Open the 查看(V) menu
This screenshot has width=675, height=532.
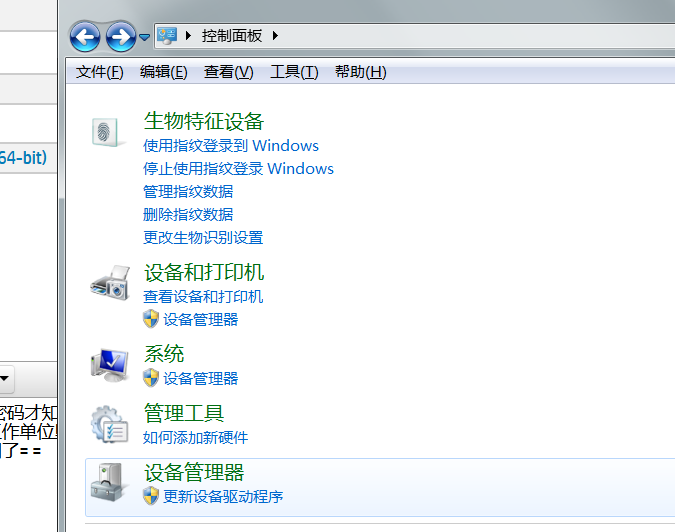(228, 72)
